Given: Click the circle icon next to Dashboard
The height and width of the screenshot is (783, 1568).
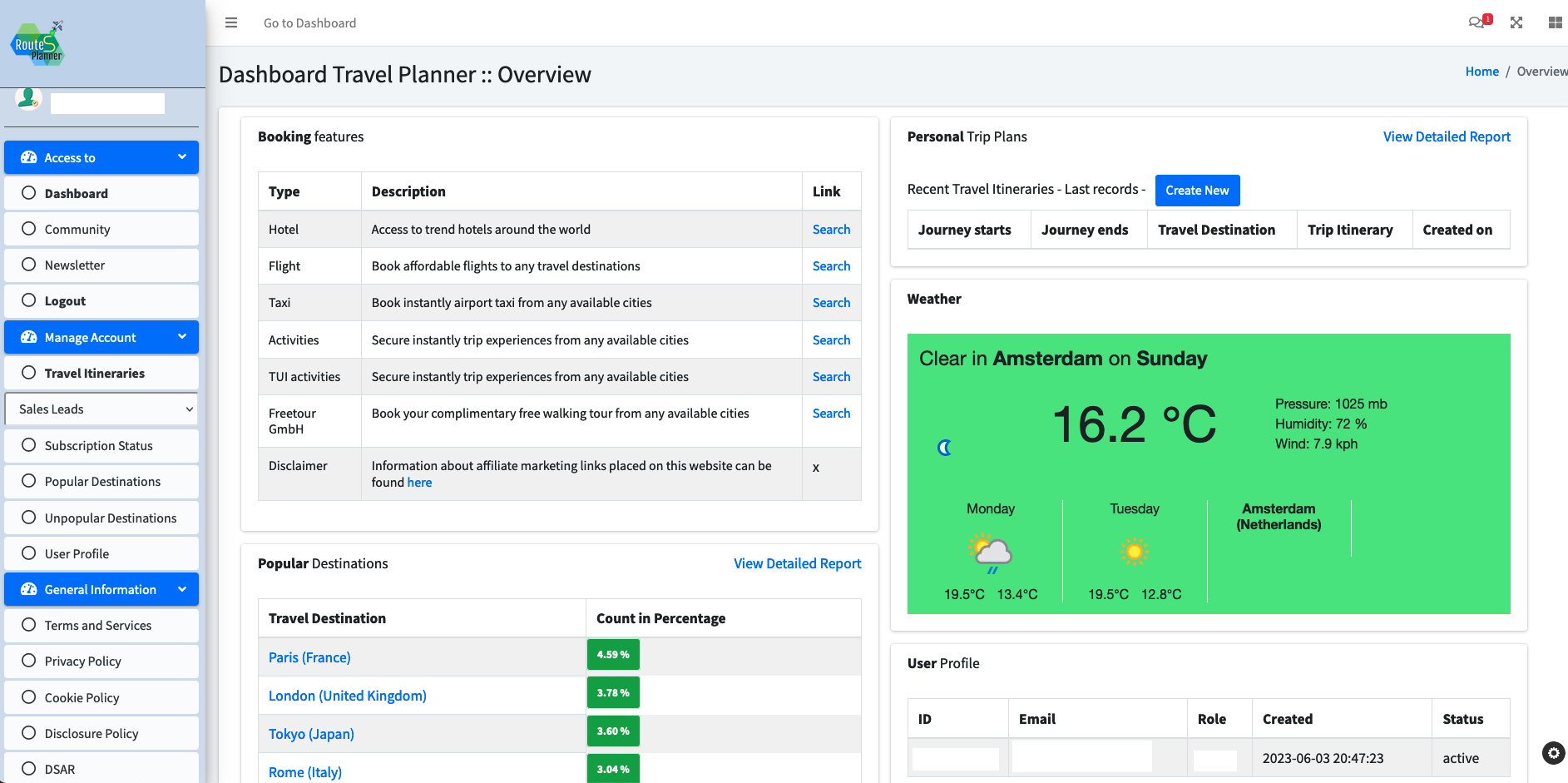Looking at the screenshot, I should 29,193.
